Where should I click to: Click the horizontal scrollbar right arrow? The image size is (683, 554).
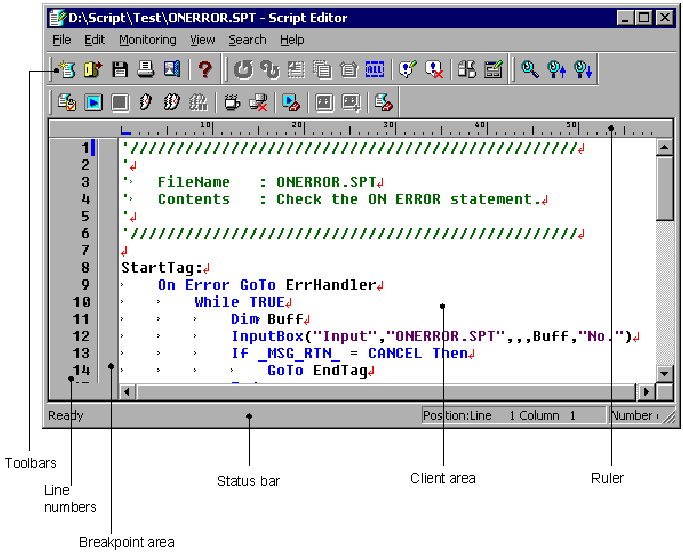pos(646,392)
